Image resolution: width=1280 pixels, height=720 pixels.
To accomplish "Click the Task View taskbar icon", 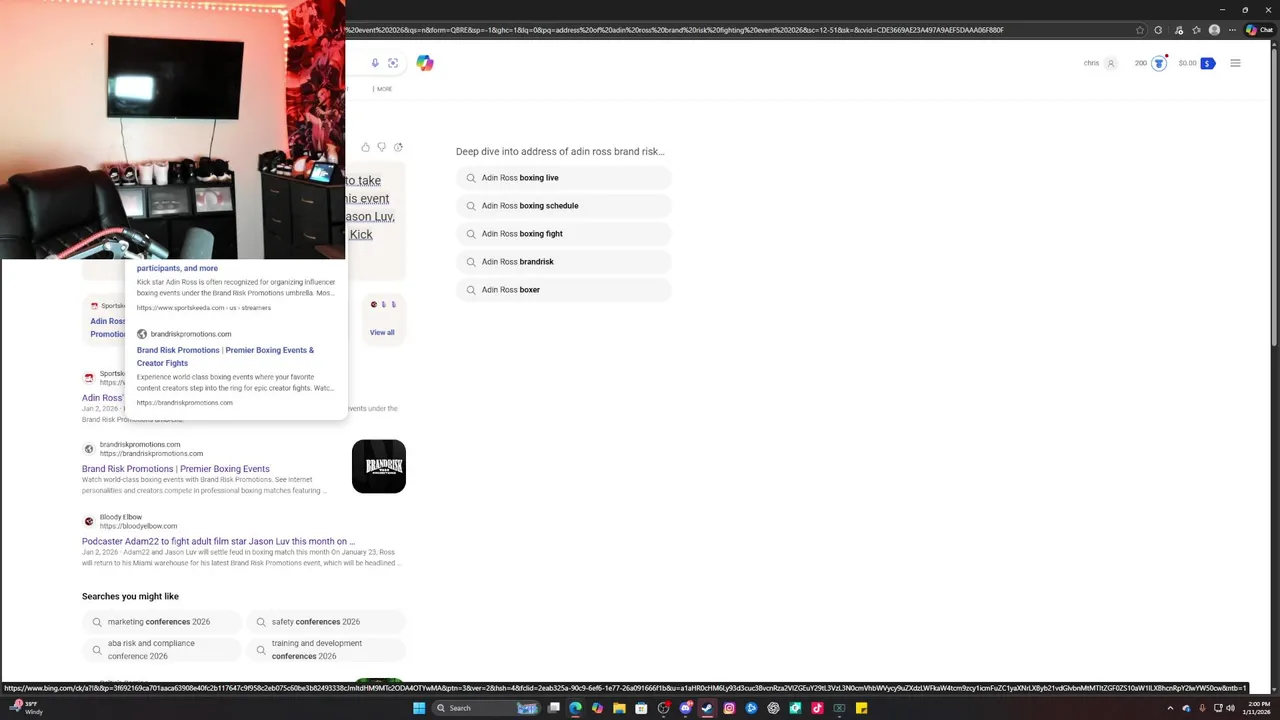I will [553, 708].
